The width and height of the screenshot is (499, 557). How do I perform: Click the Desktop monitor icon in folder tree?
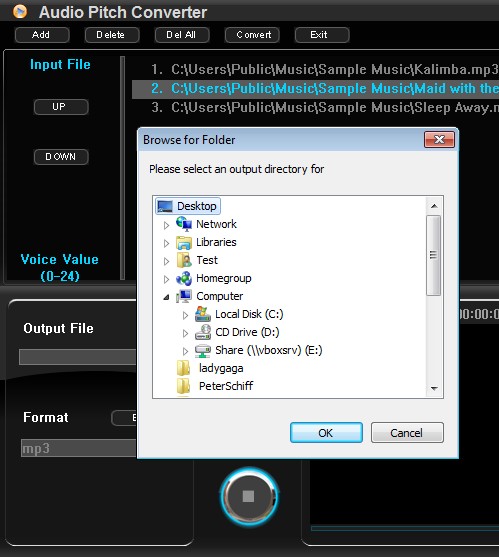[164, 206]
